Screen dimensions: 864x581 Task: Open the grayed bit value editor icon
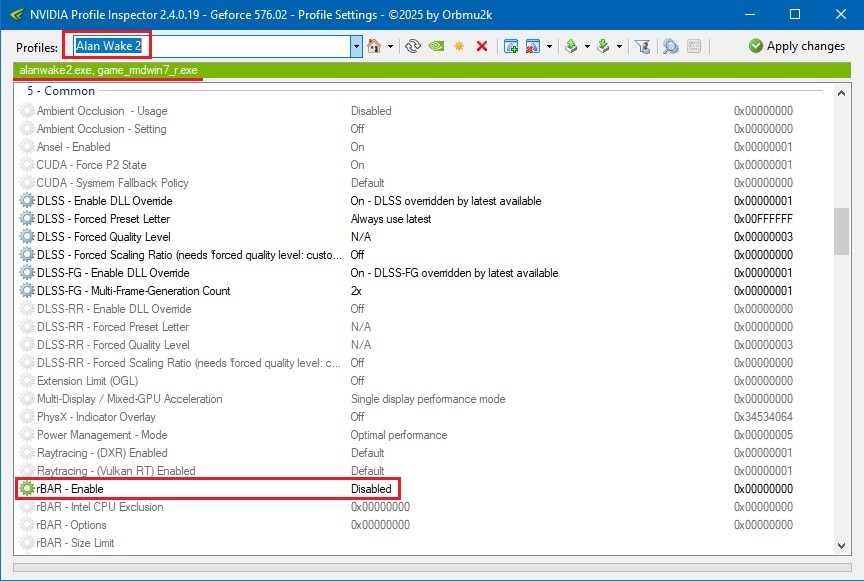tap(694, 46)
